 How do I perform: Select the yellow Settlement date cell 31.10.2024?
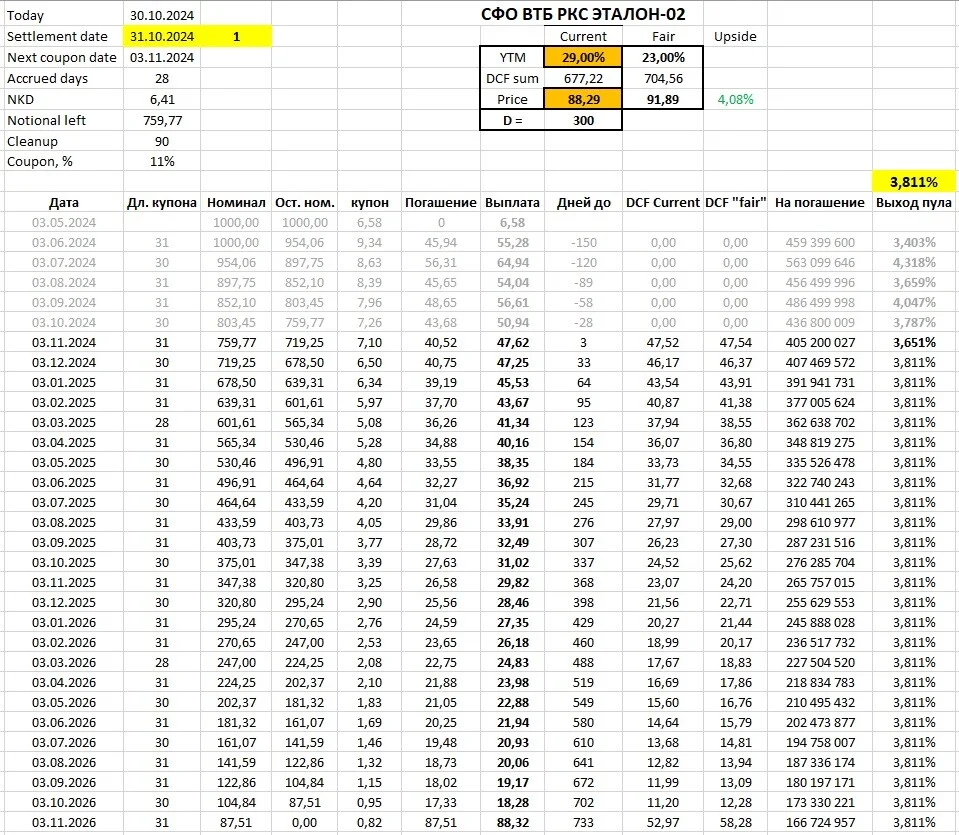[161, 37]
